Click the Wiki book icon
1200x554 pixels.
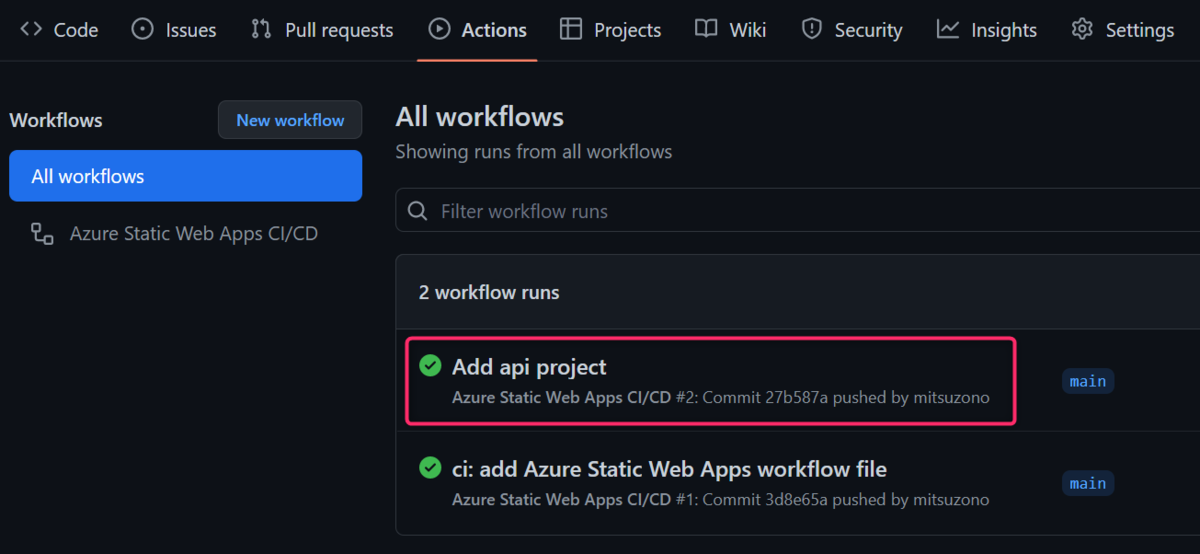707,29
